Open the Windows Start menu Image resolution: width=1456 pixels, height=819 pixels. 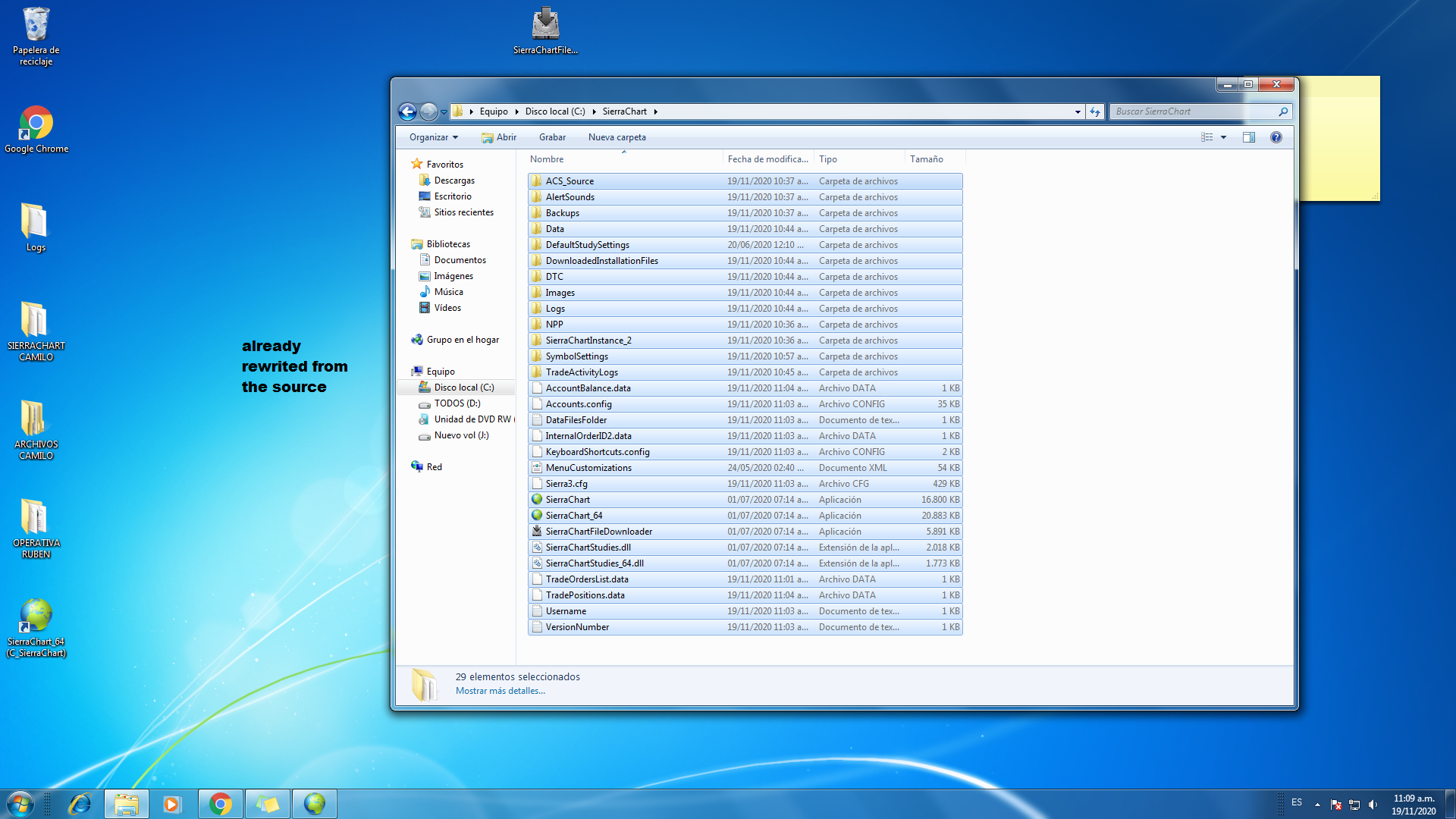click(20, 804)
